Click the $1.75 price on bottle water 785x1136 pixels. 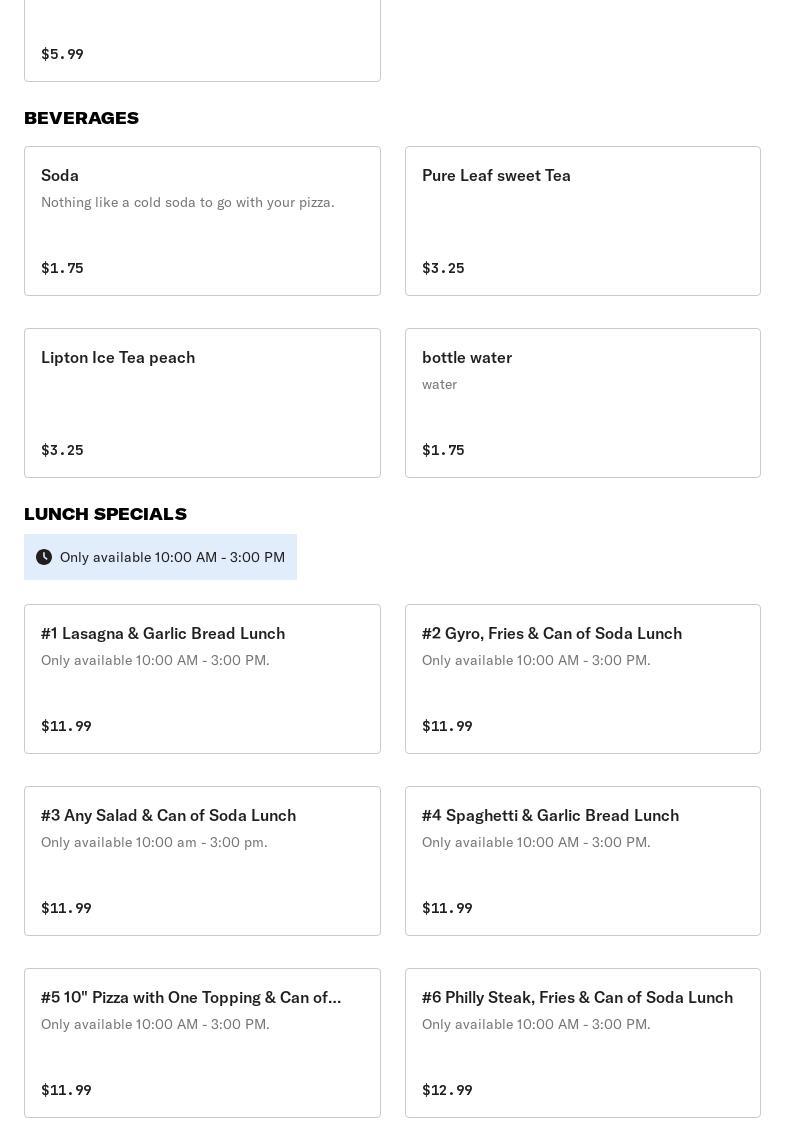pyautogui.click(x=443, y=450)
